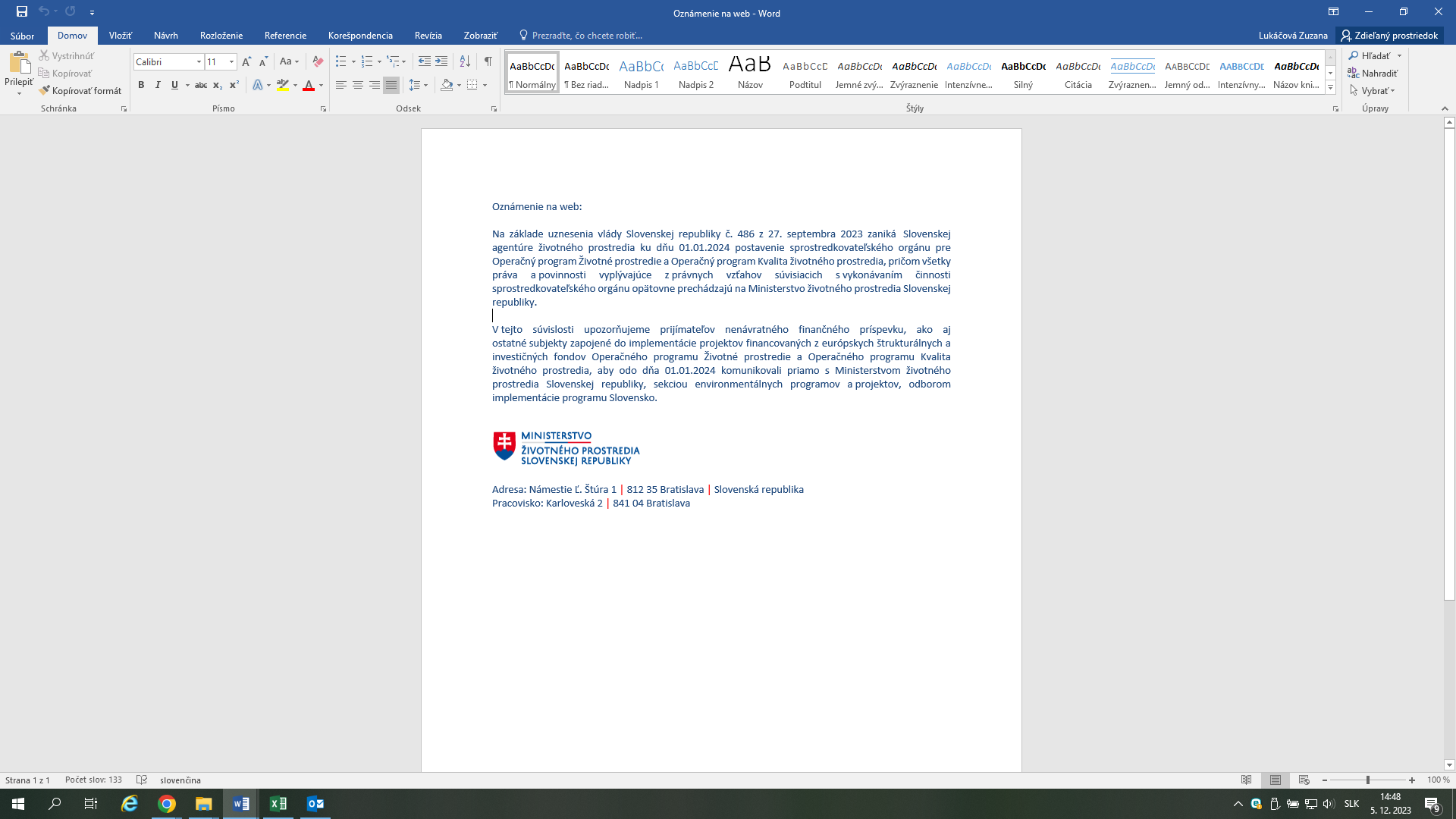Zoom out with the minus button

tap(1325, 780)
